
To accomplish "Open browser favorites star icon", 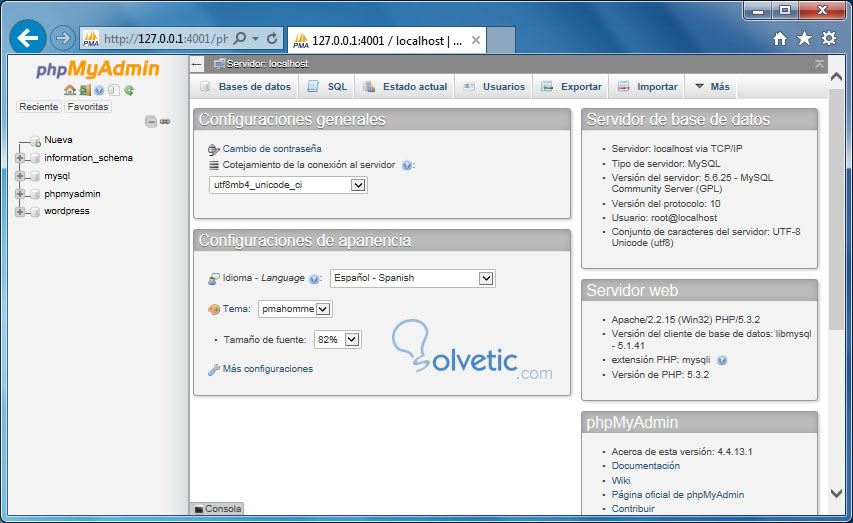I will pyautogui.click(x=804, y=38).
